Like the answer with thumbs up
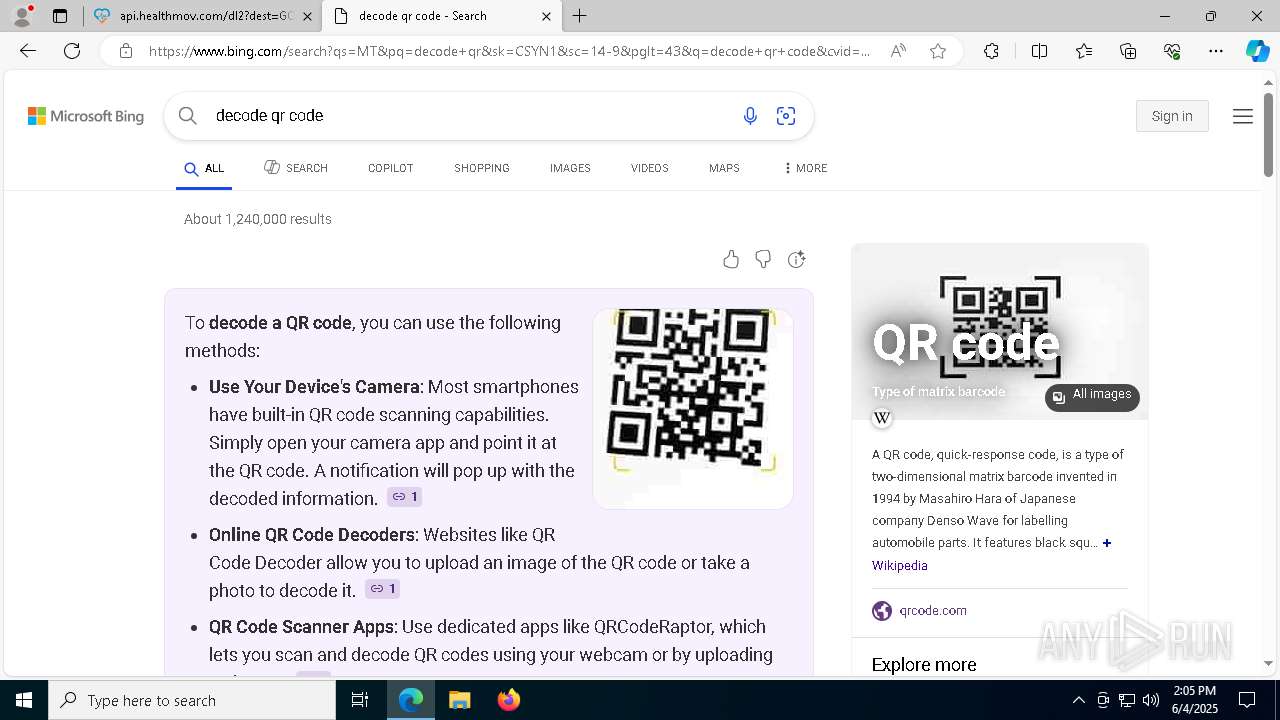The width and height of the screenshot is (1280, 720). point(731,260)
